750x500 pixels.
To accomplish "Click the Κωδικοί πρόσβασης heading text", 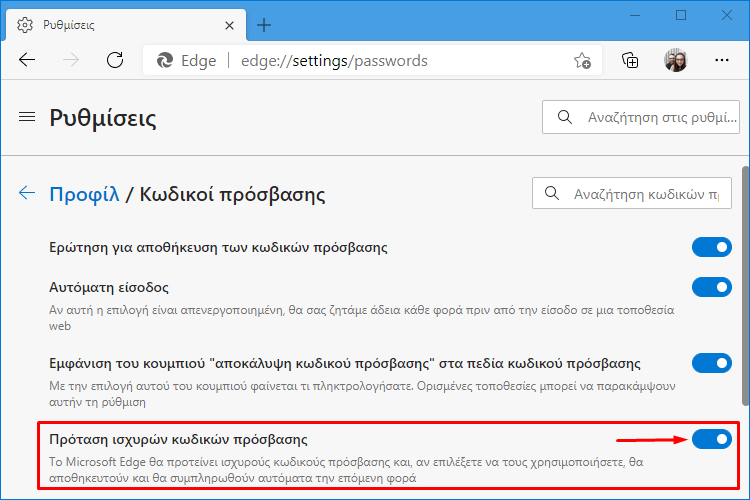I will [x=232, y=194].
